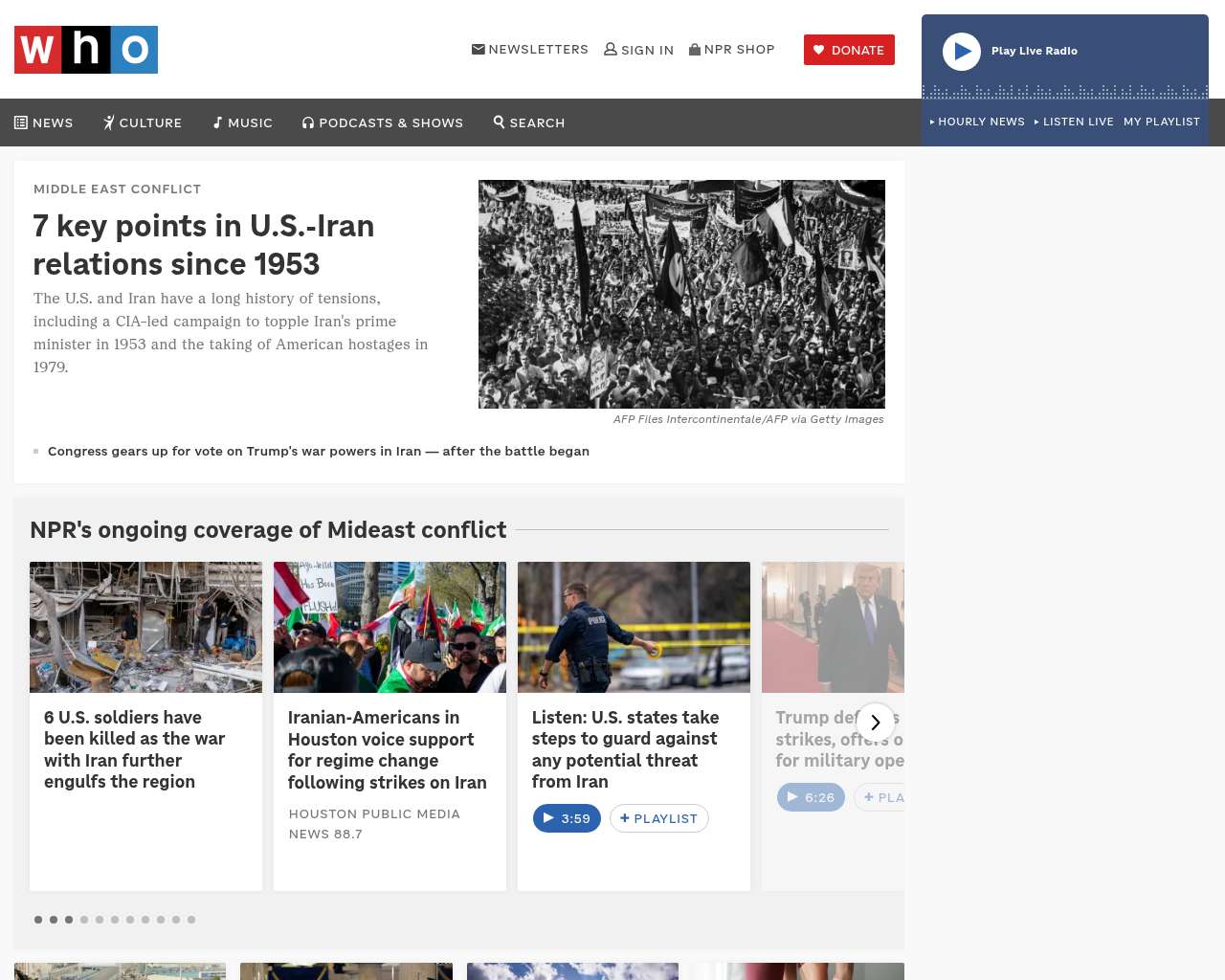Play the 6:26 Trump audio story
The image size is (1225, 980).
pos(811,797)
